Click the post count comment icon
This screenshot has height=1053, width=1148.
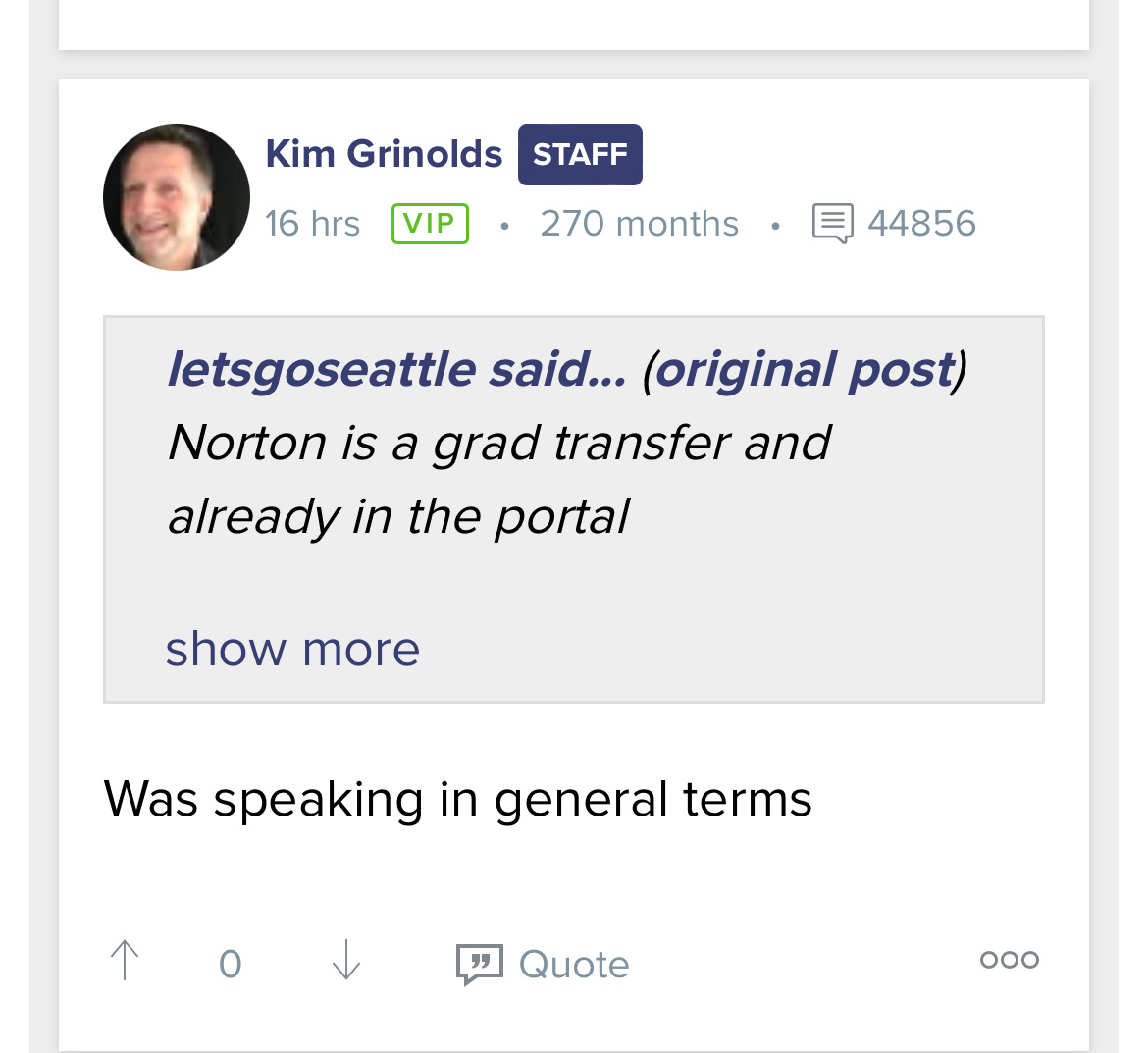point(833,224)
